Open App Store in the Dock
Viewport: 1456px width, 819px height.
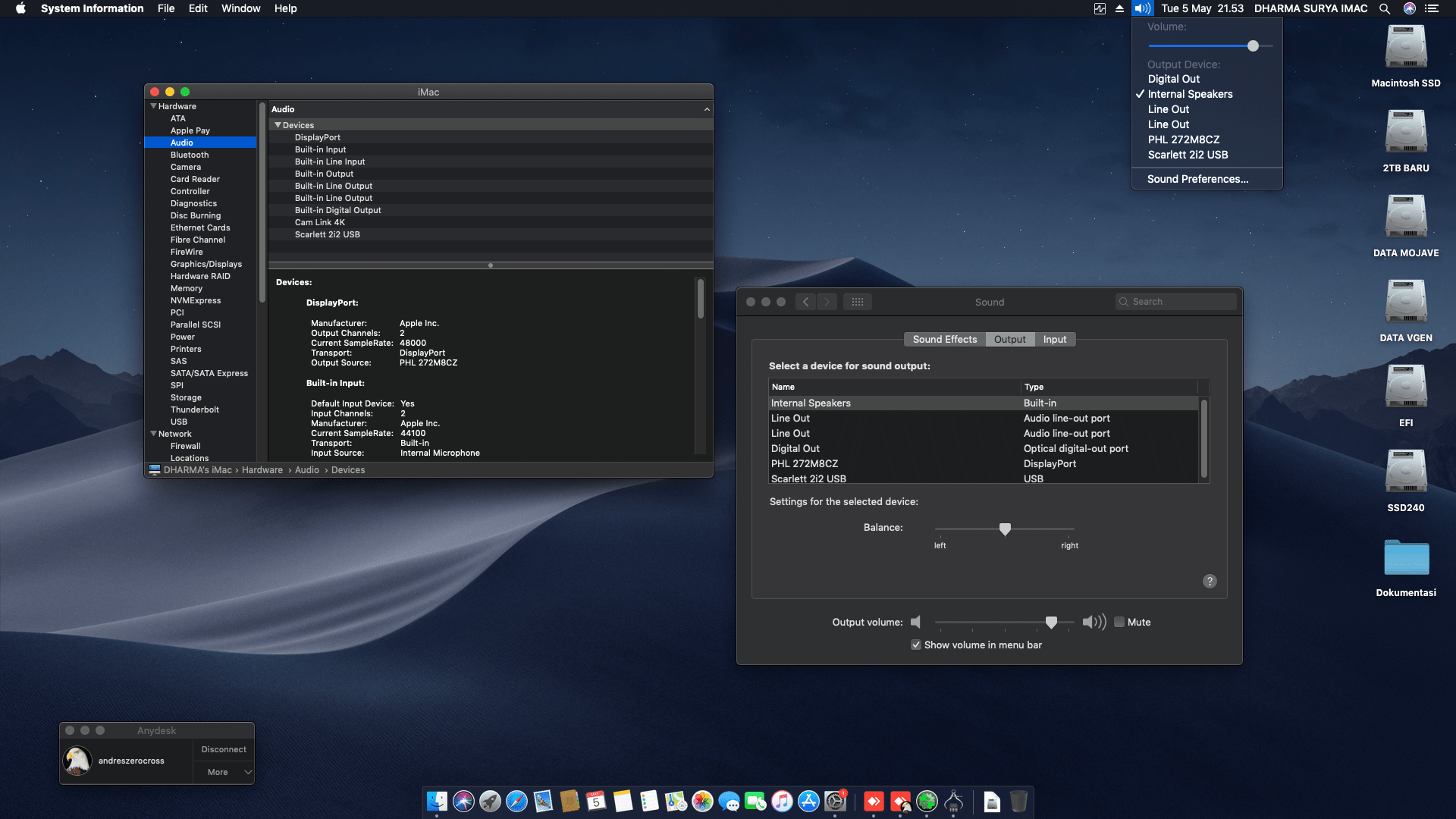pyautogui.click(x=808, y=801)
